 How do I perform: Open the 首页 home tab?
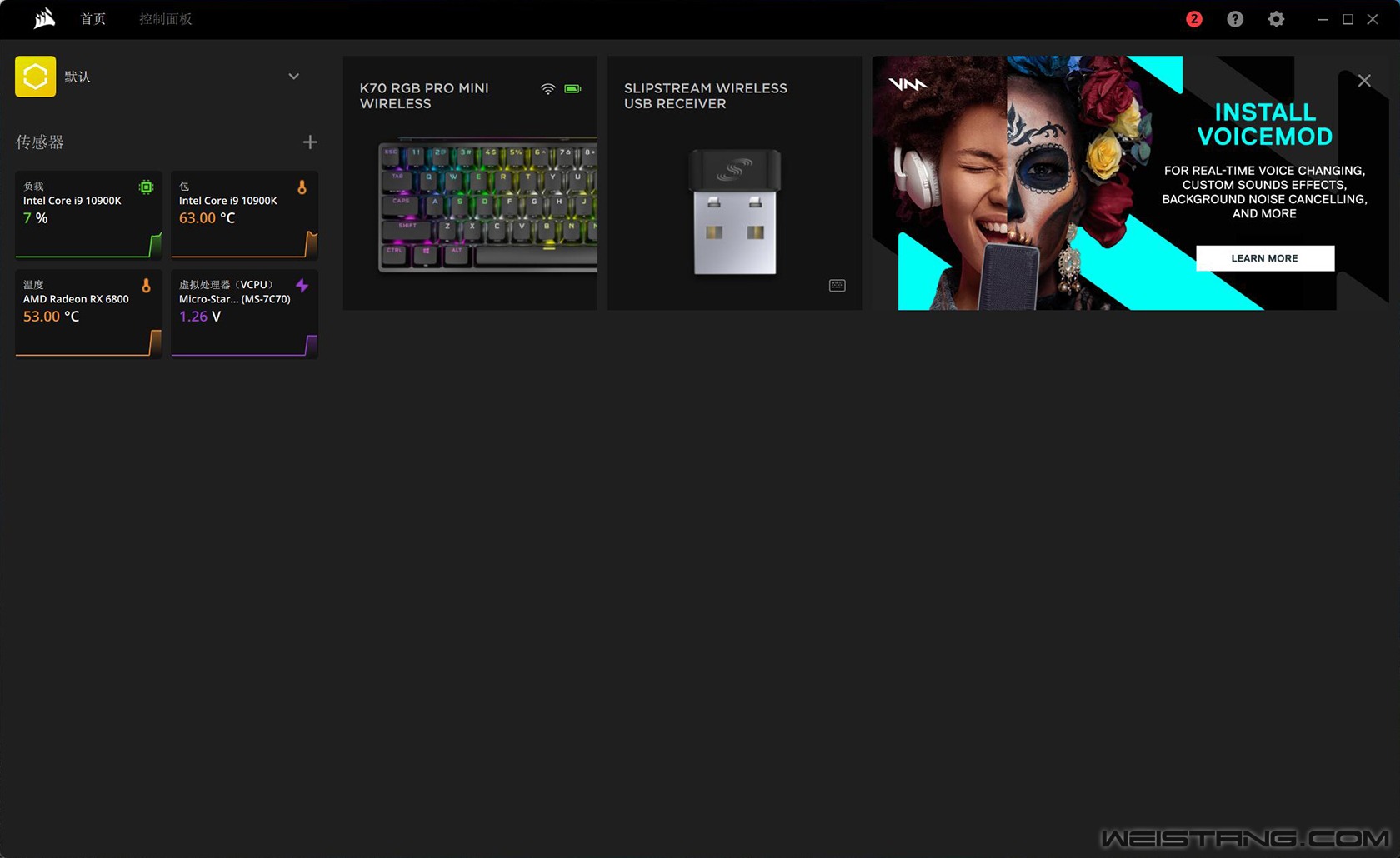tap(93, 19)
